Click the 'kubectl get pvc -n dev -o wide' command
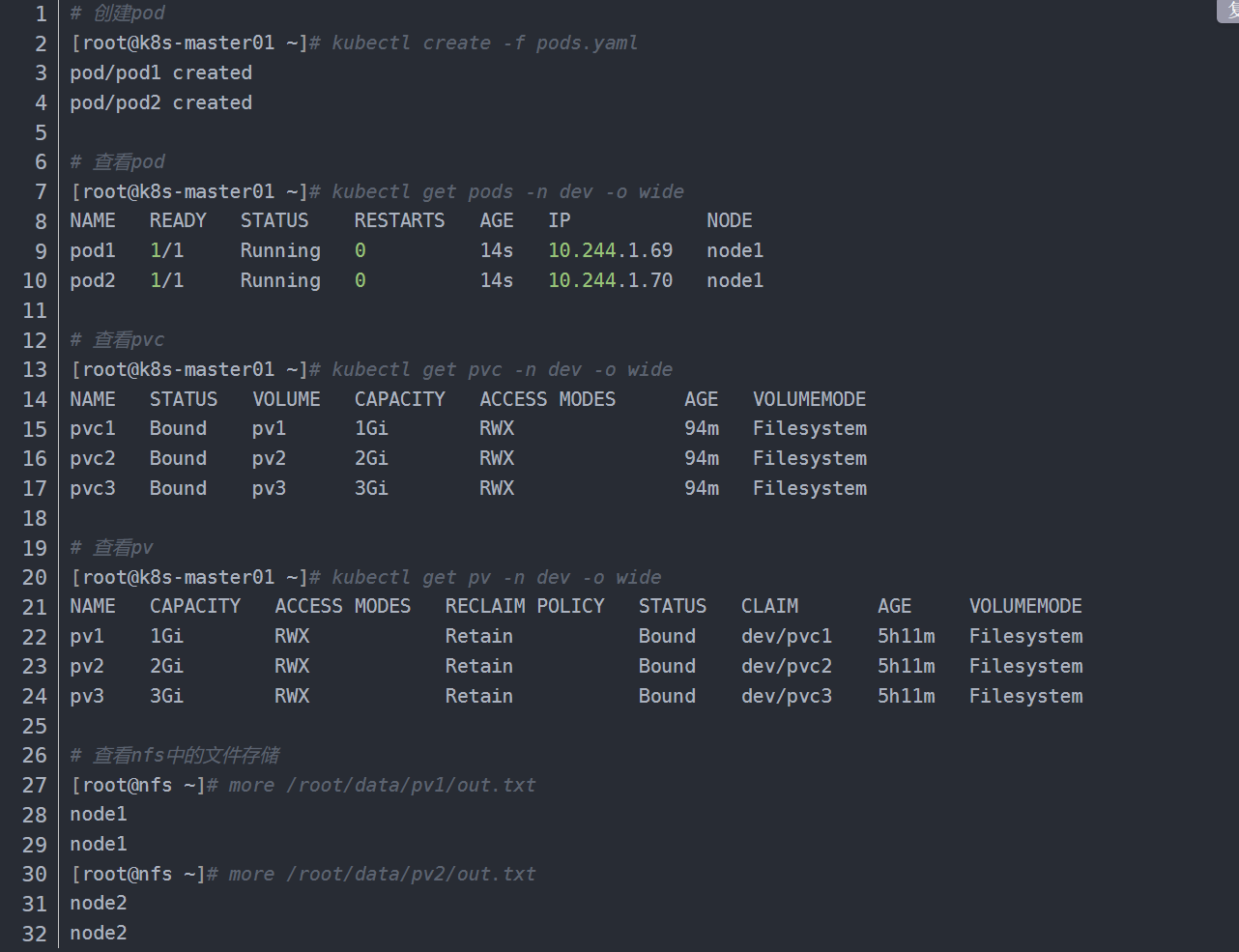 tap(502, 370)
